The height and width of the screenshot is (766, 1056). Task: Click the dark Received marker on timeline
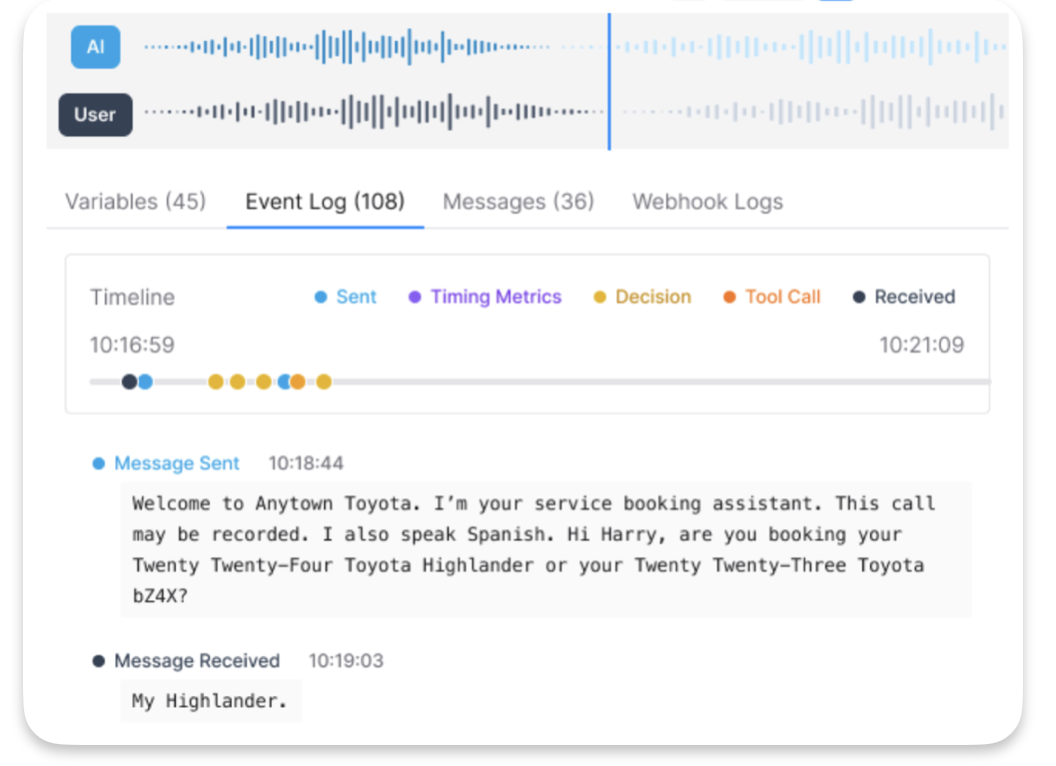(x=129, y=381)
